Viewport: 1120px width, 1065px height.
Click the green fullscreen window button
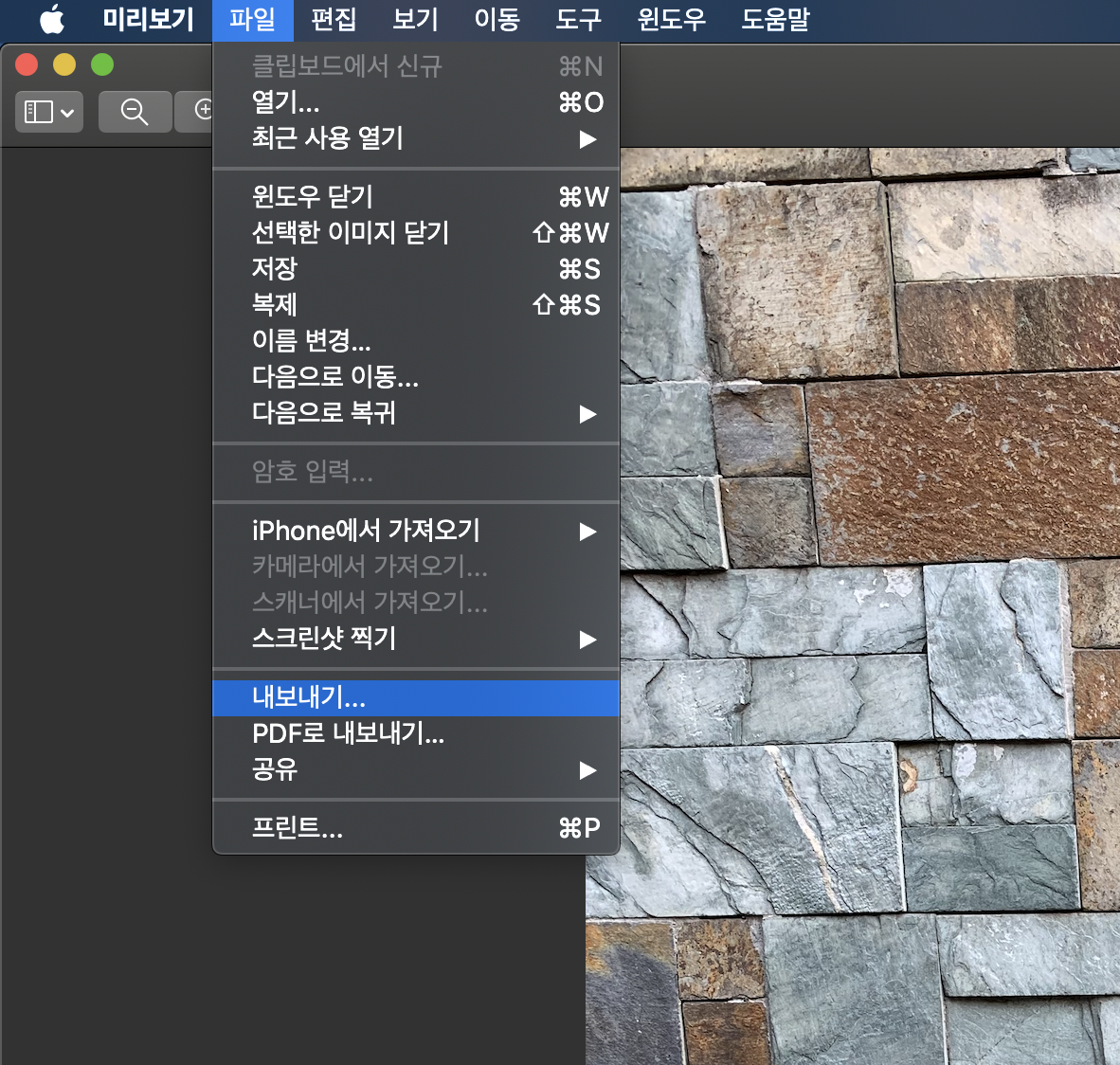pyautogui.click(x=102, y=64)
